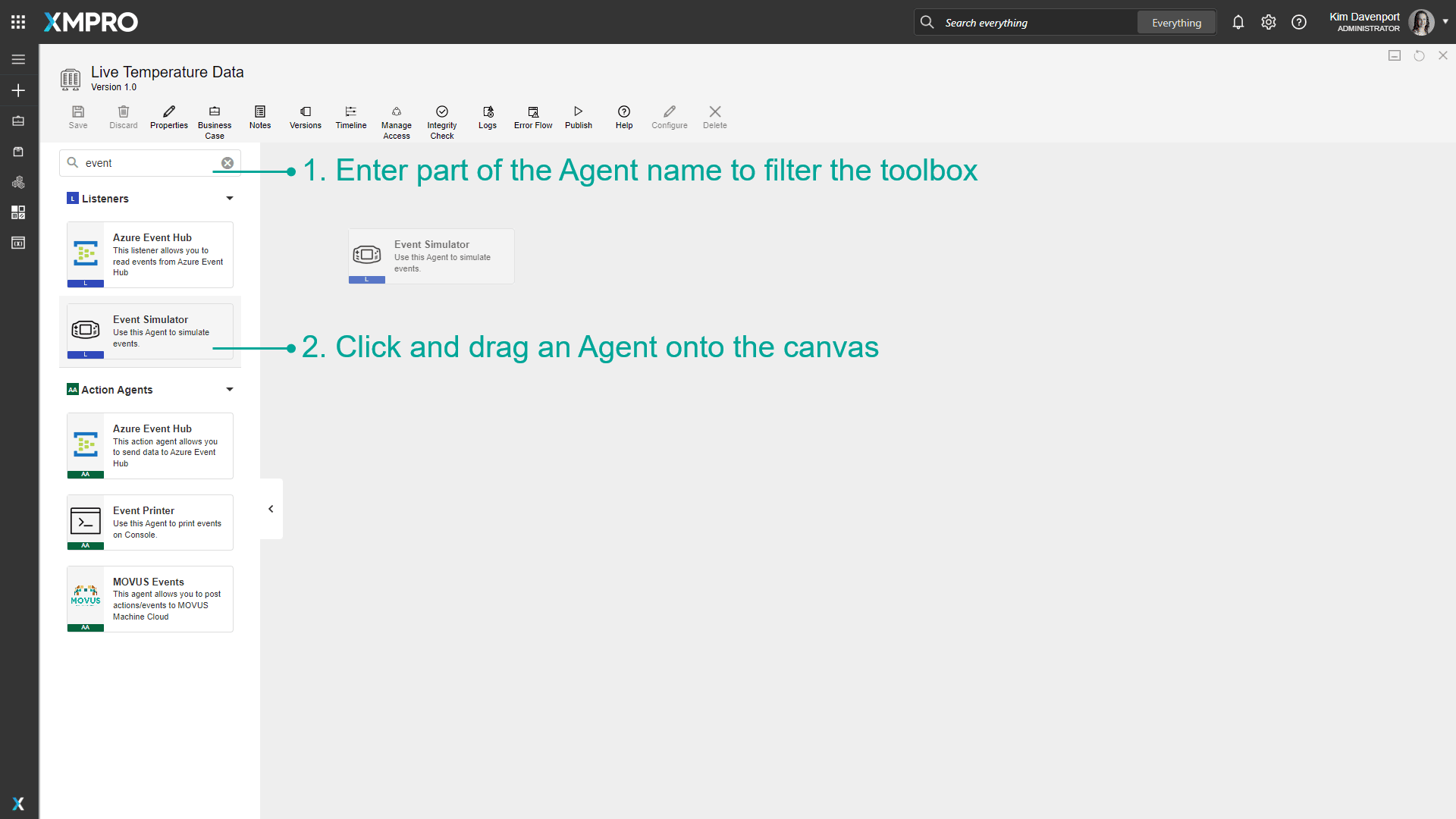
Task: Open the Integrity Check tool
Action: [x=441, y=119]
